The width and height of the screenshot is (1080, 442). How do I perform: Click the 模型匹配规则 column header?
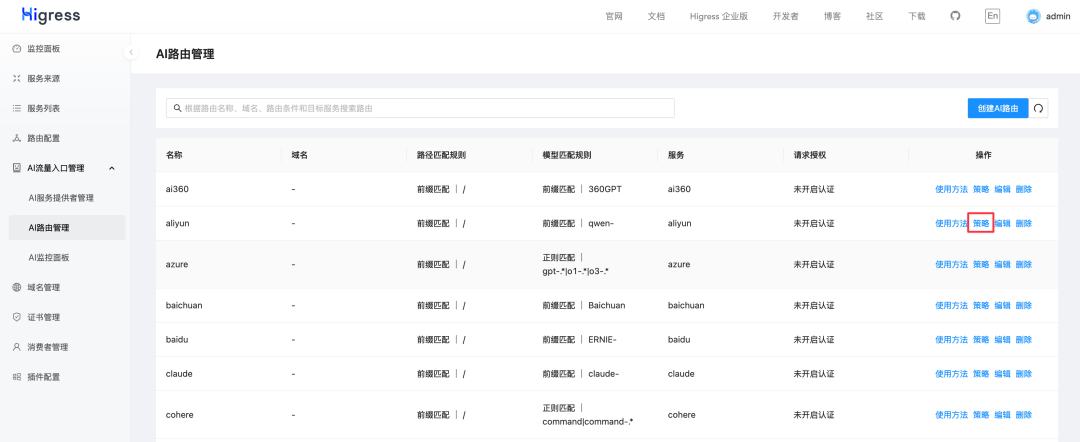567,156
